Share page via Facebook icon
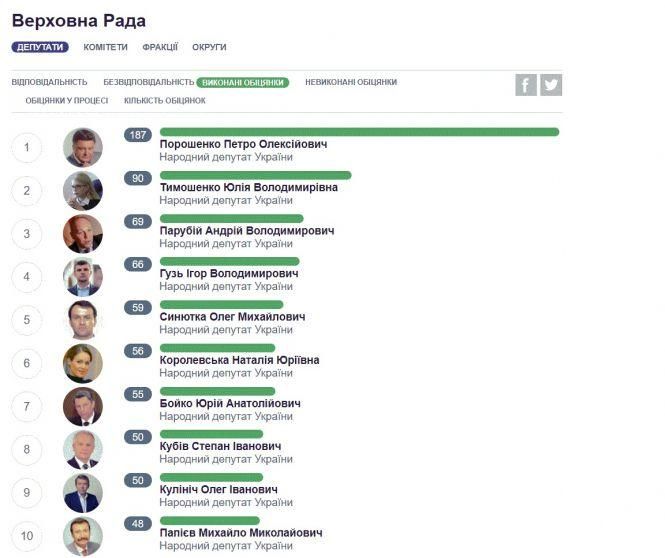 [x=526, y=85]
